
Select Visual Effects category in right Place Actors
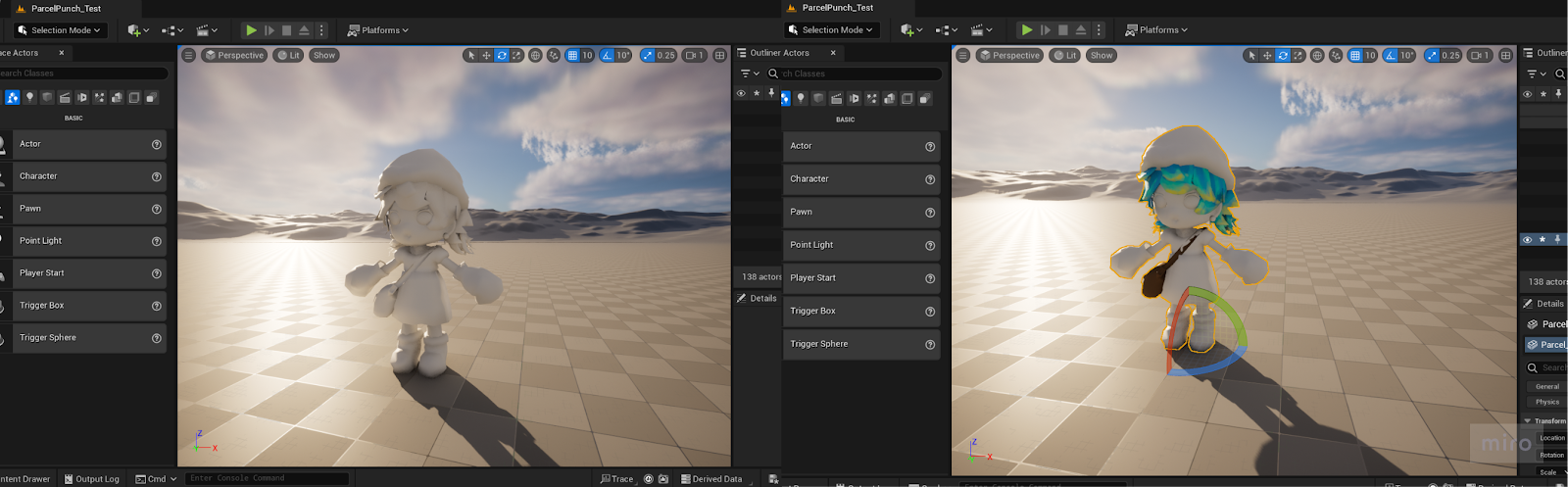coord(871,98)
